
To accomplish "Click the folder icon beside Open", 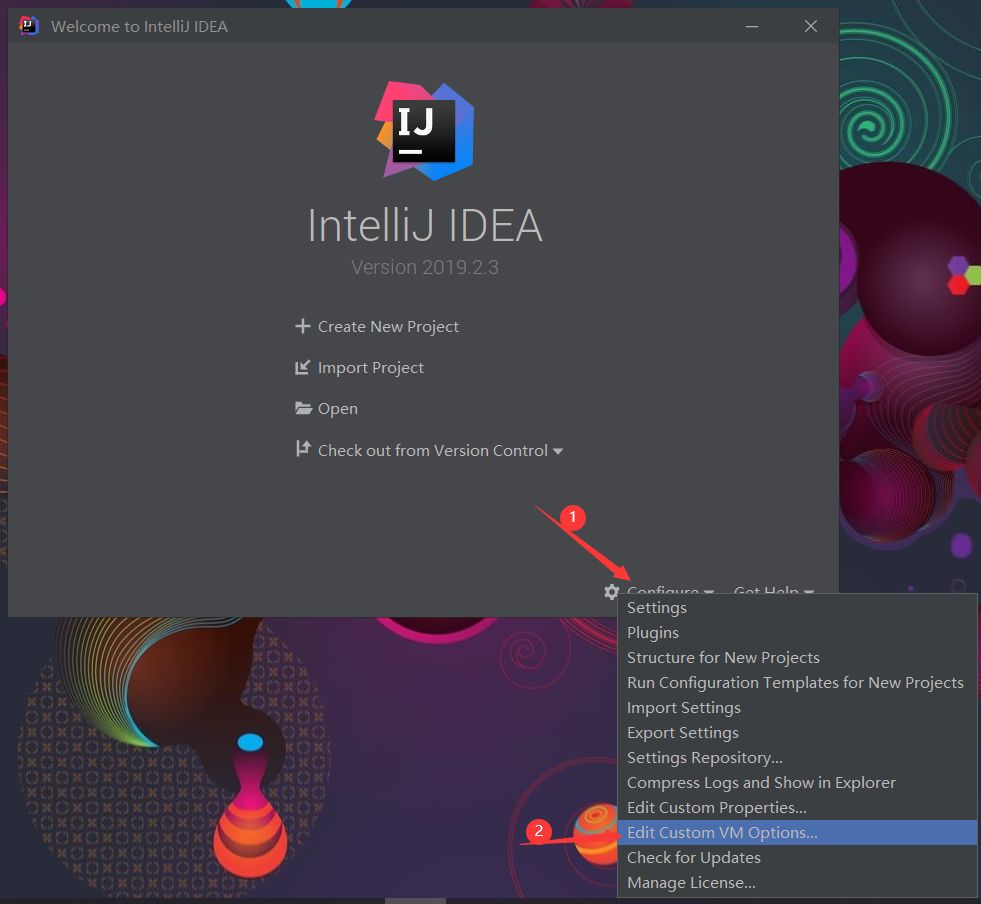I will [x=303, y=409].
